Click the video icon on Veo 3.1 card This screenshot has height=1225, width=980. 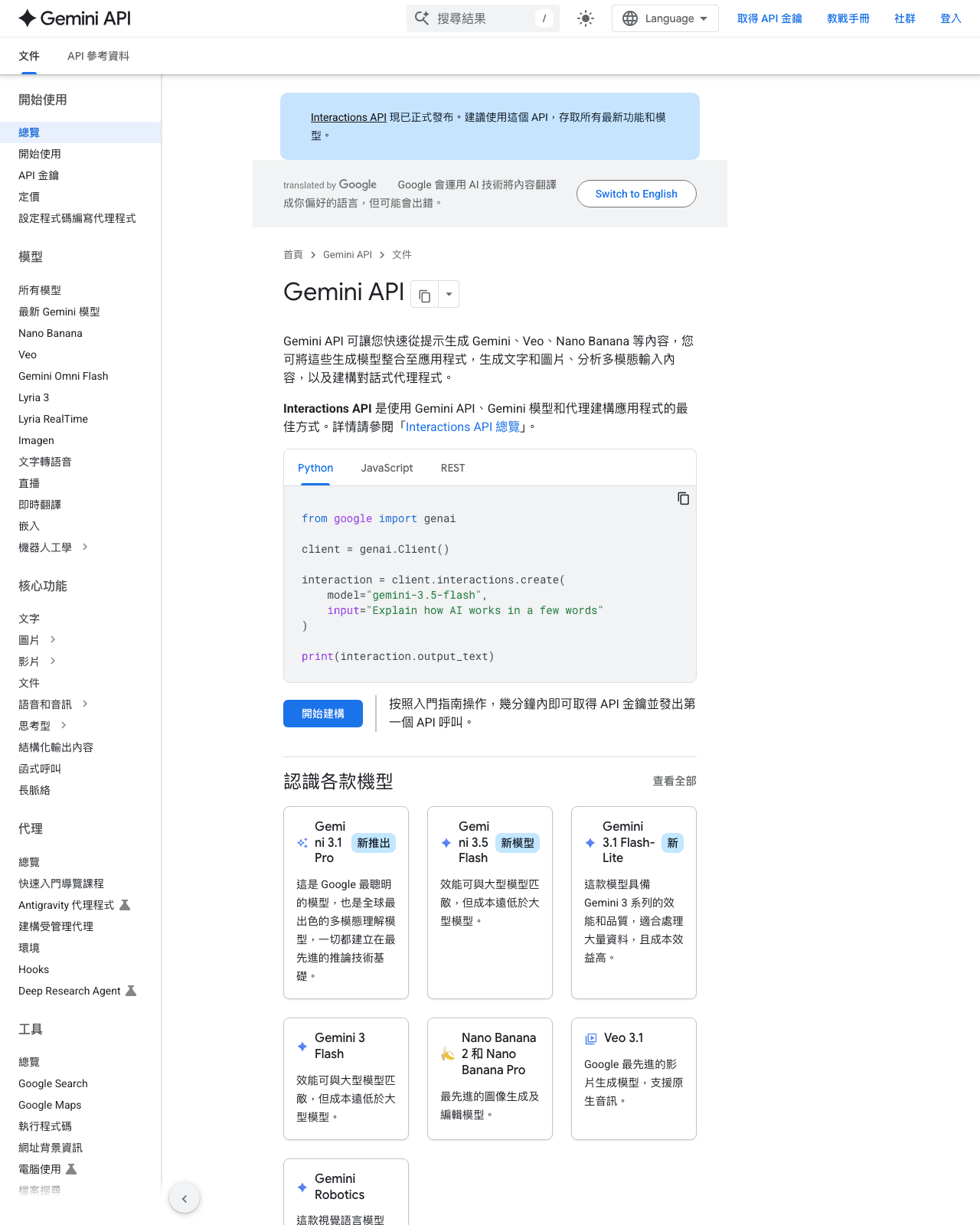point(591,1039)
